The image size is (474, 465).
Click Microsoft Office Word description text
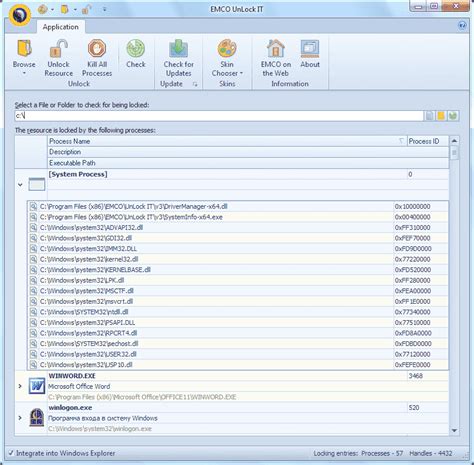79,387
